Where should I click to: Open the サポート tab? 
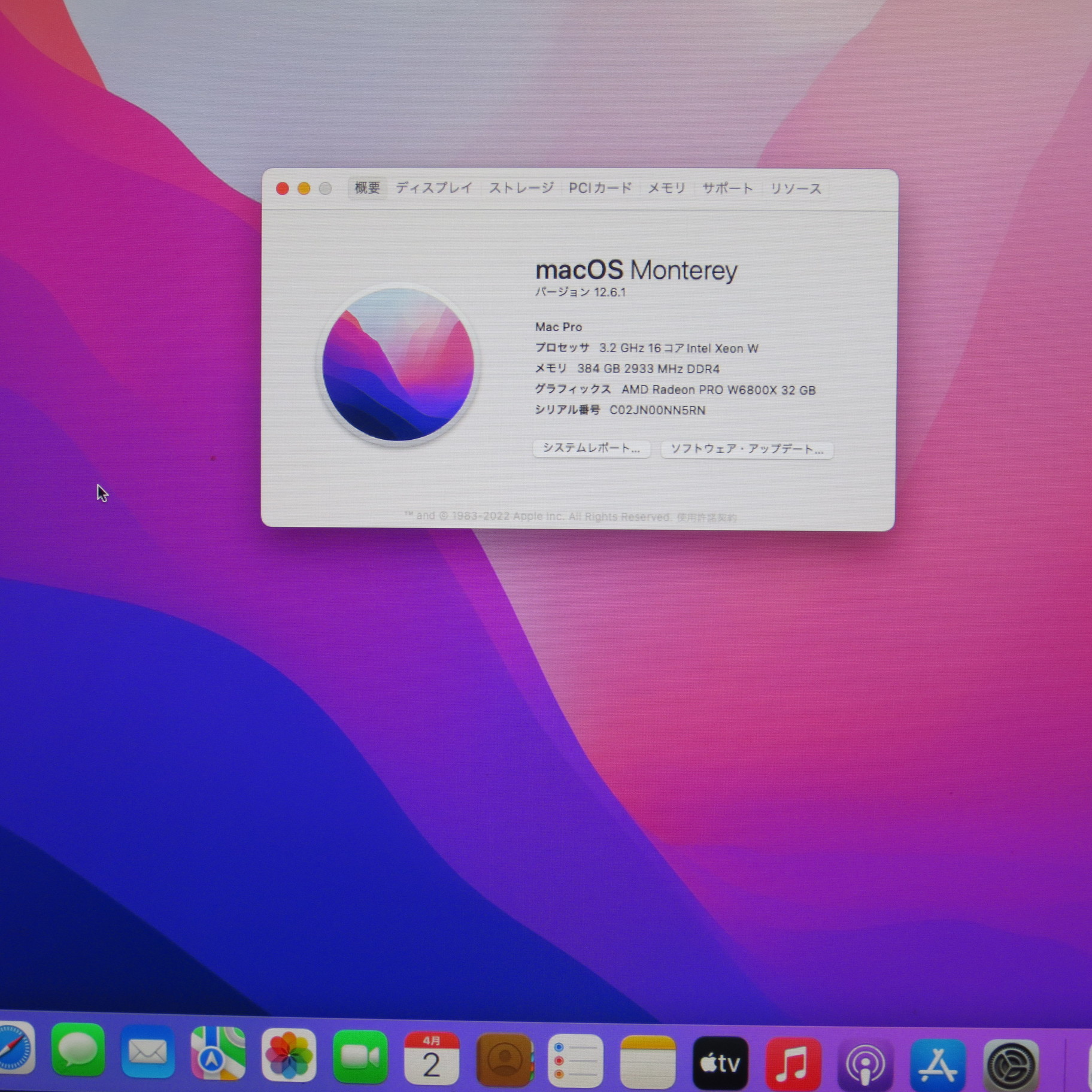727,189
